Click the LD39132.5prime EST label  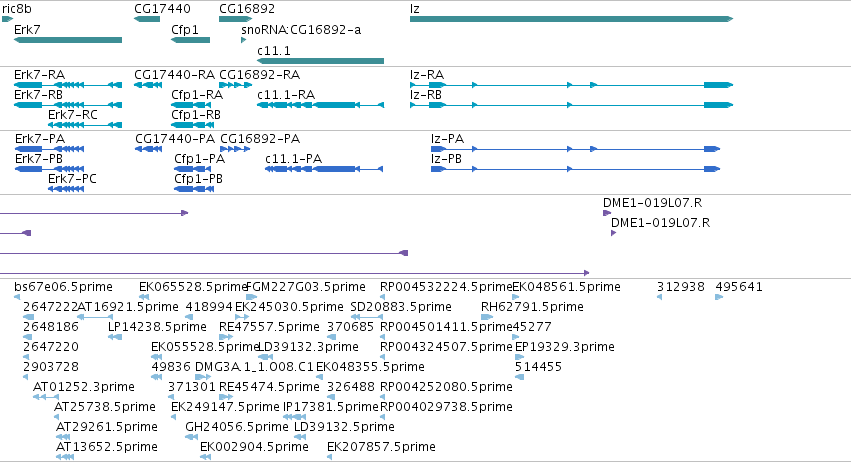344,427
